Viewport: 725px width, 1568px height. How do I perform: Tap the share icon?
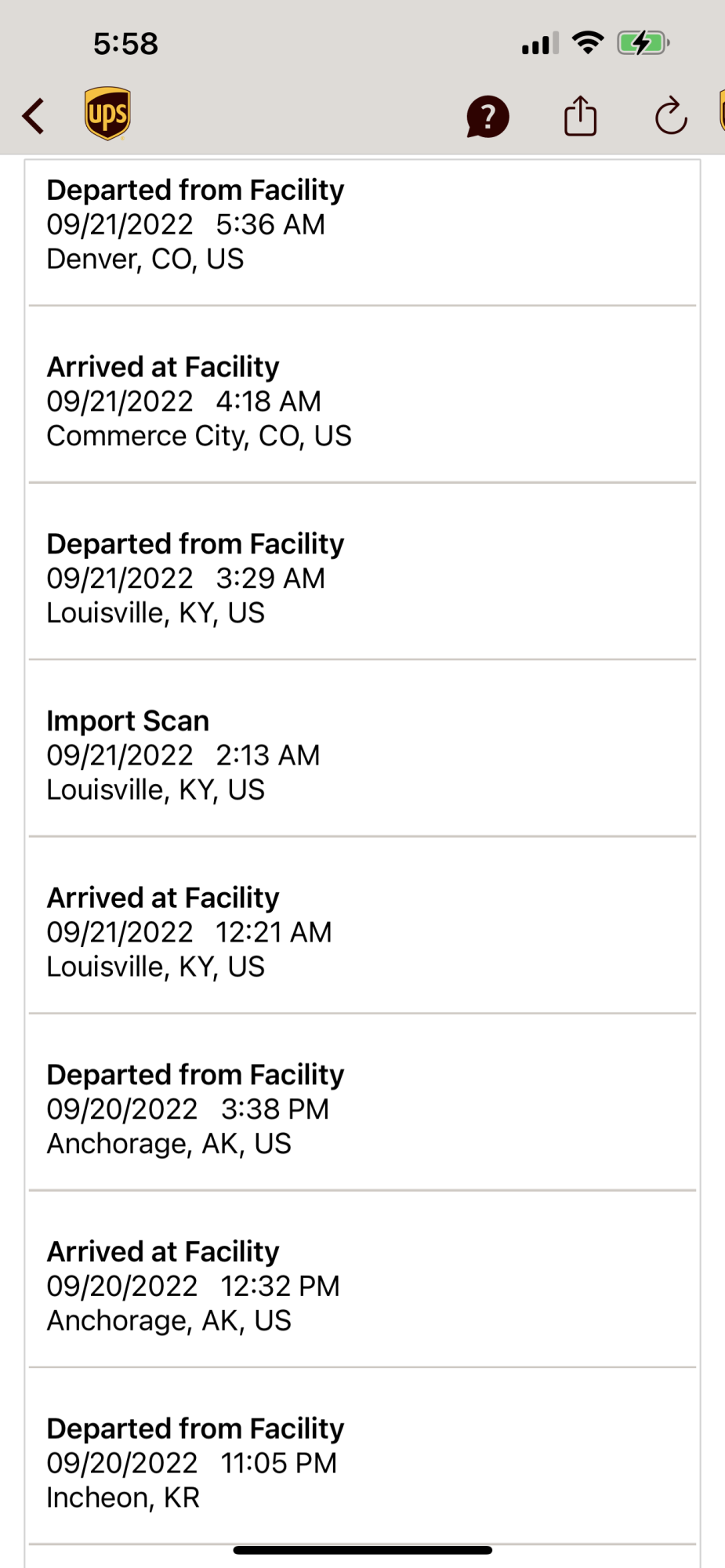pos(580,115)
